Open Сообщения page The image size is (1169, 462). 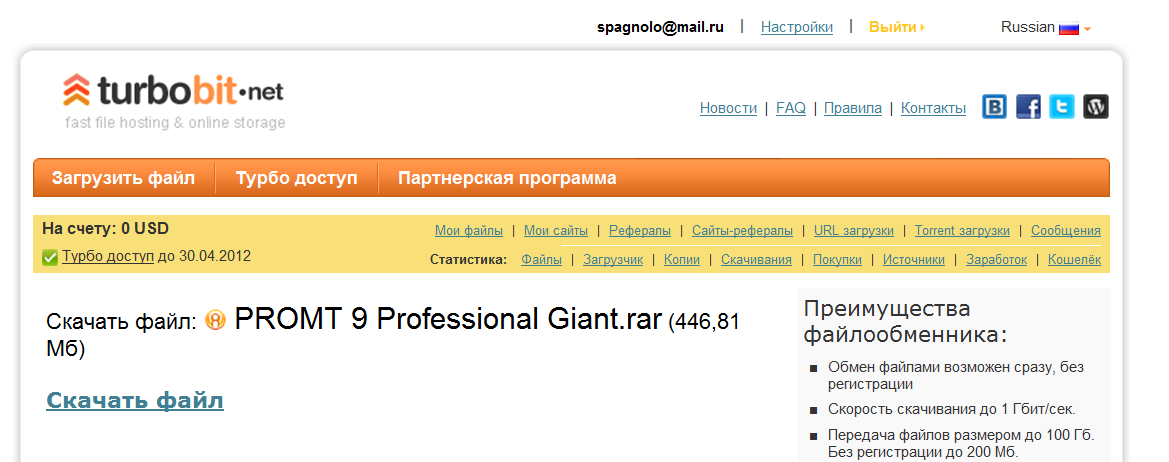[1065, 231]
